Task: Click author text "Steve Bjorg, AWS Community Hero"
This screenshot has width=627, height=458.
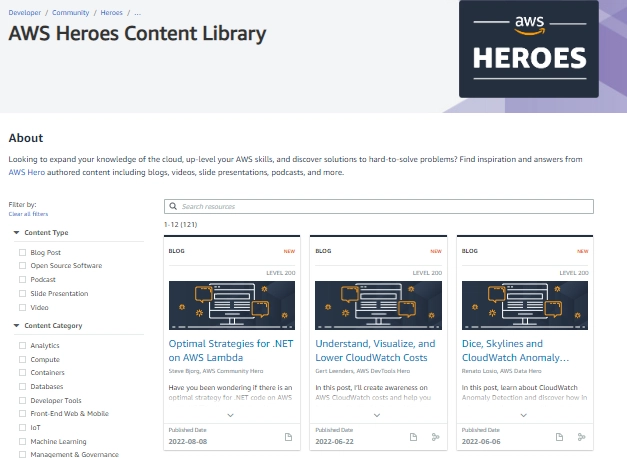Action: click(x=216, y=371)
